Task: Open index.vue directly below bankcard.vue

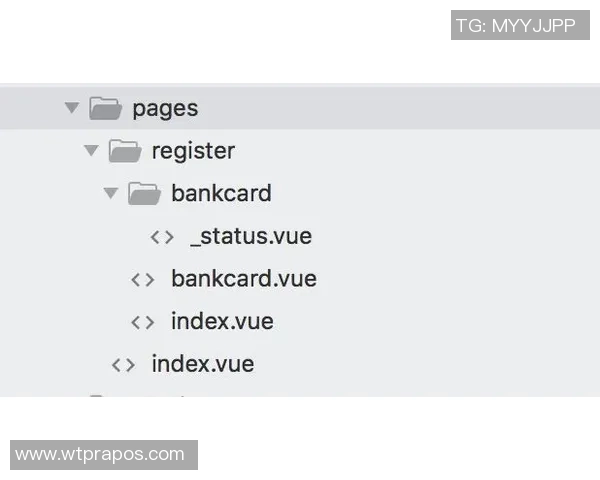Action: pos(222,322)
